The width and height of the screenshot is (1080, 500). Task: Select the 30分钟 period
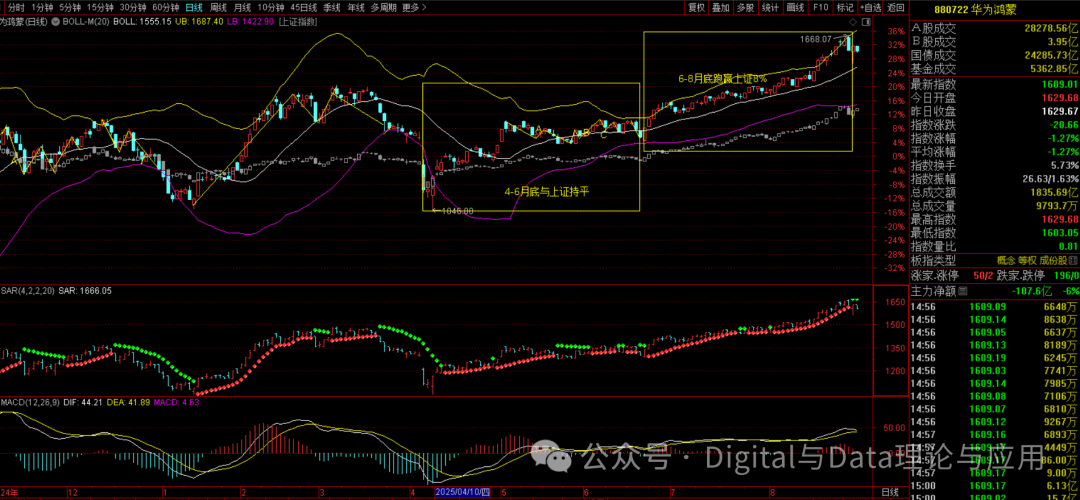pos(132,8)
